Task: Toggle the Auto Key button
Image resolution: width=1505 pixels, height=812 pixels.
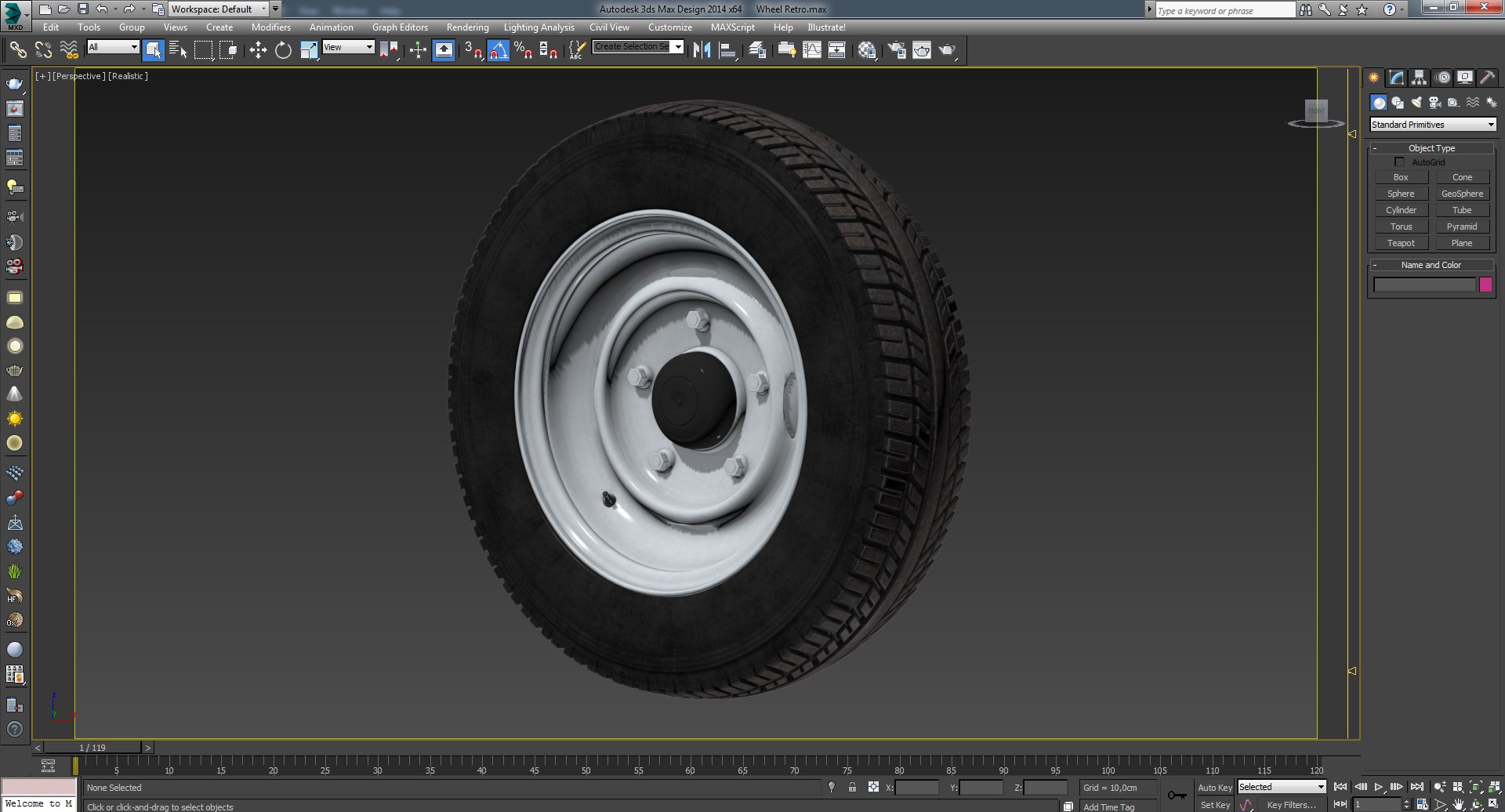Action: click(x=1214, y=788)
